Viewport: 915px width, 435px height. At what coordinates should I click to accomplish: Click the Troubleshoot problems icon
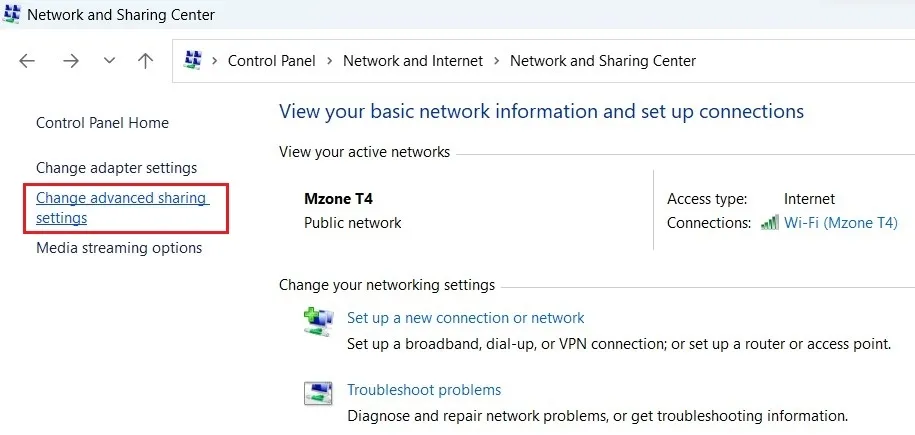(318, 393)
